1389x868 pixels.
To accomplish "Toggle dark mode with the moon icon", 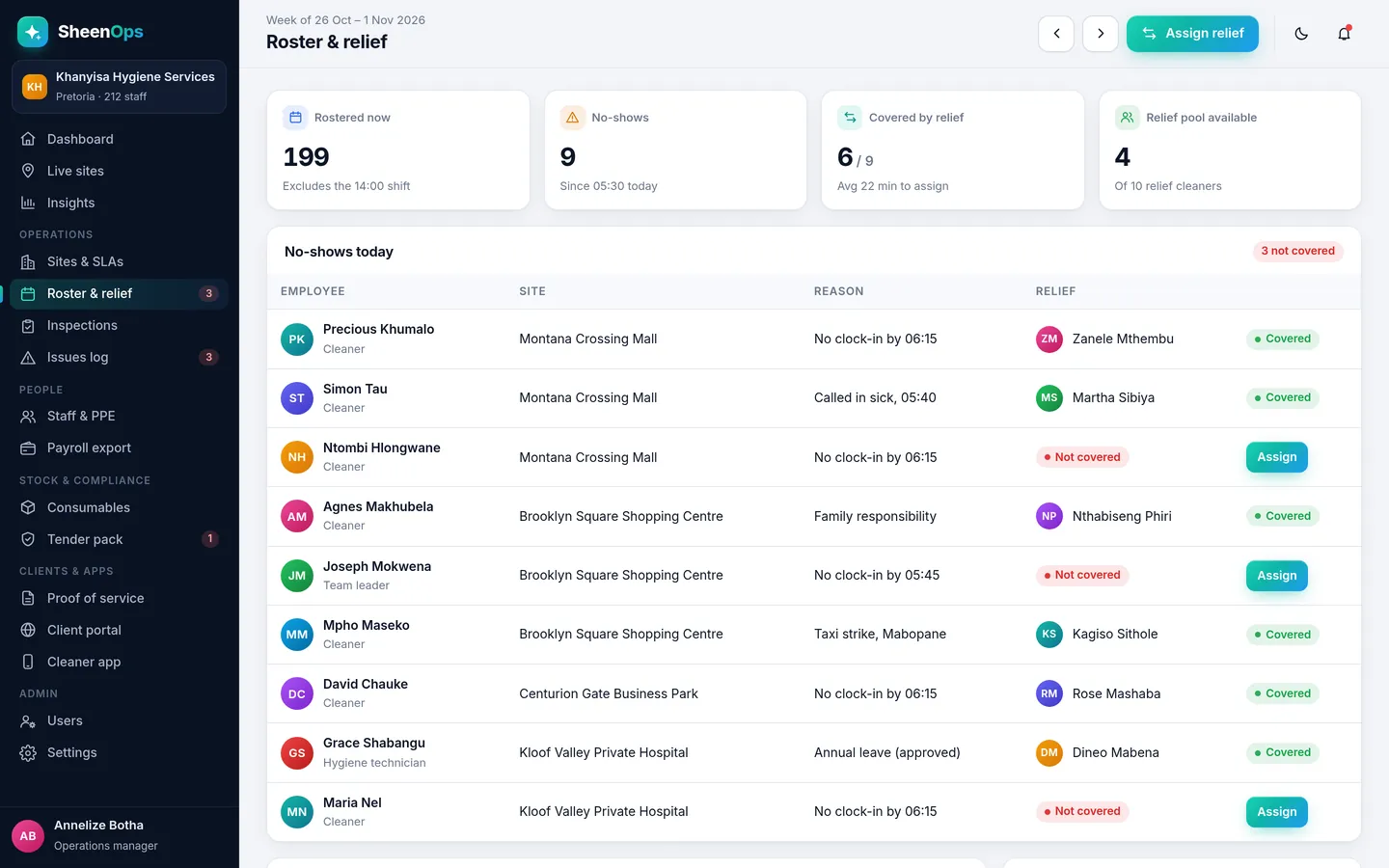I will [x=1301, y=34].
